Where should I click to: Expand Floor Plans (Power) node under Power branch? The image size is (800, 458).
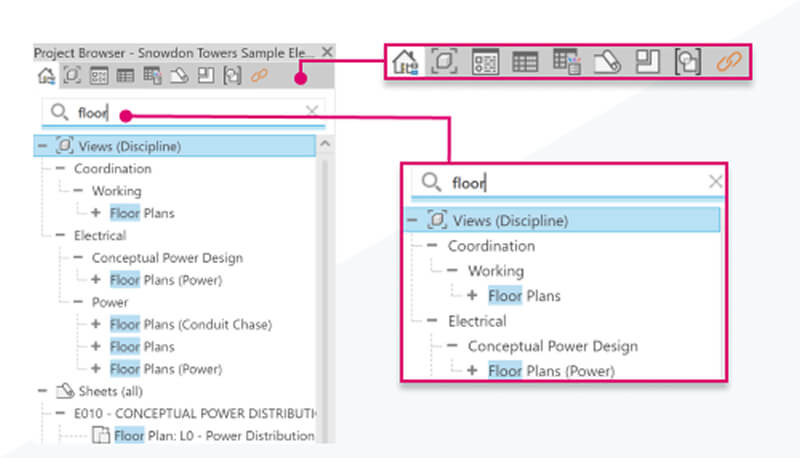click(95, 368)
